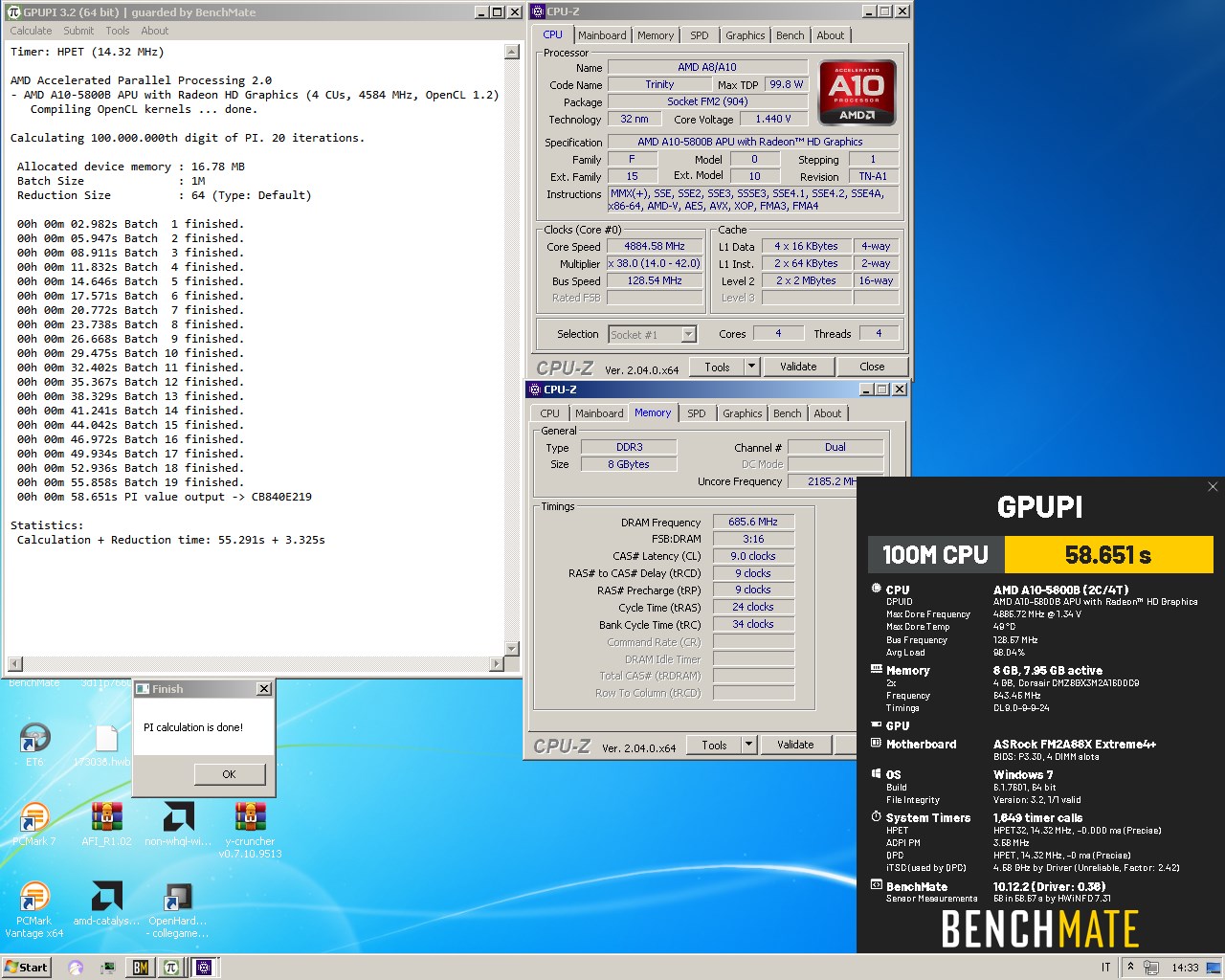This screenshot has height=980, width=1225.
Task: Click Close button in top CPU-Z
Action: point(872,367)
